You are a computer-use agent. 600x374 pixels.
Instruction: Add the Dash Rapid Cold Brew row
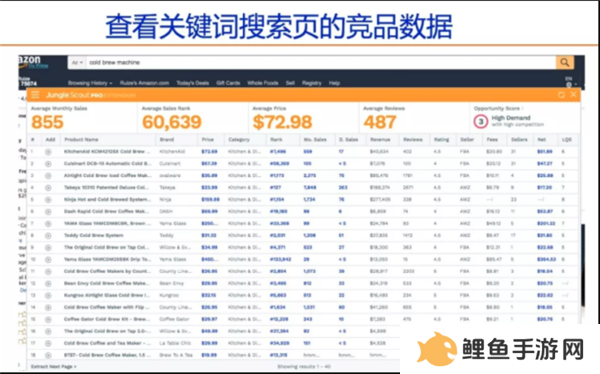[48, 212]
